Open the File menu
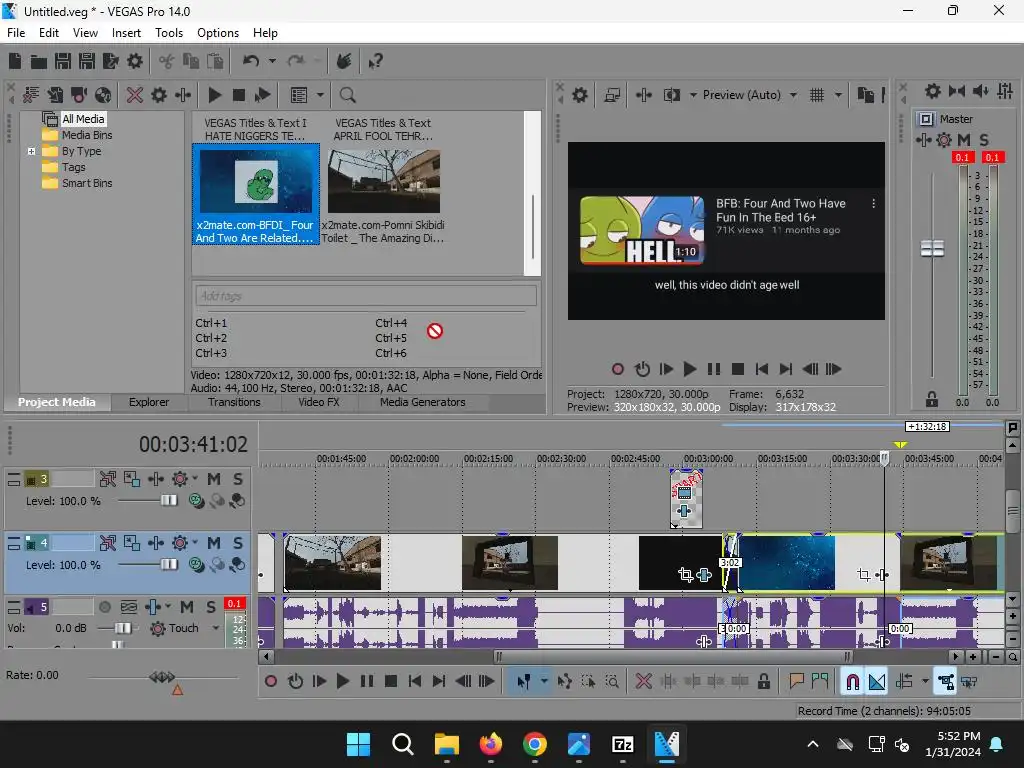 tap(16, 33)
